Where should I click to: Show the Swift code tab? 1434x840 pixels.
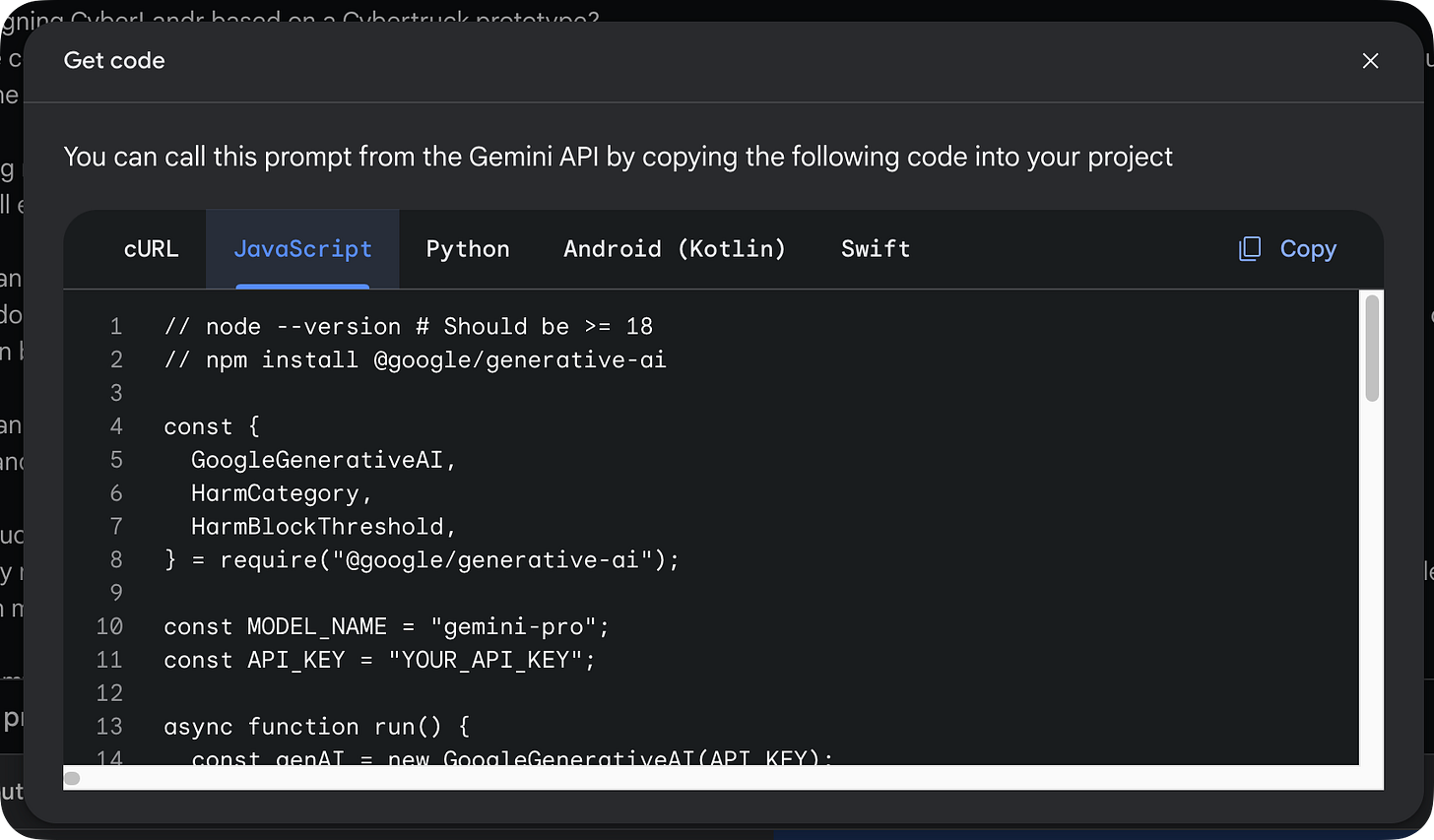pyautogui.click(x=876, y=249)
